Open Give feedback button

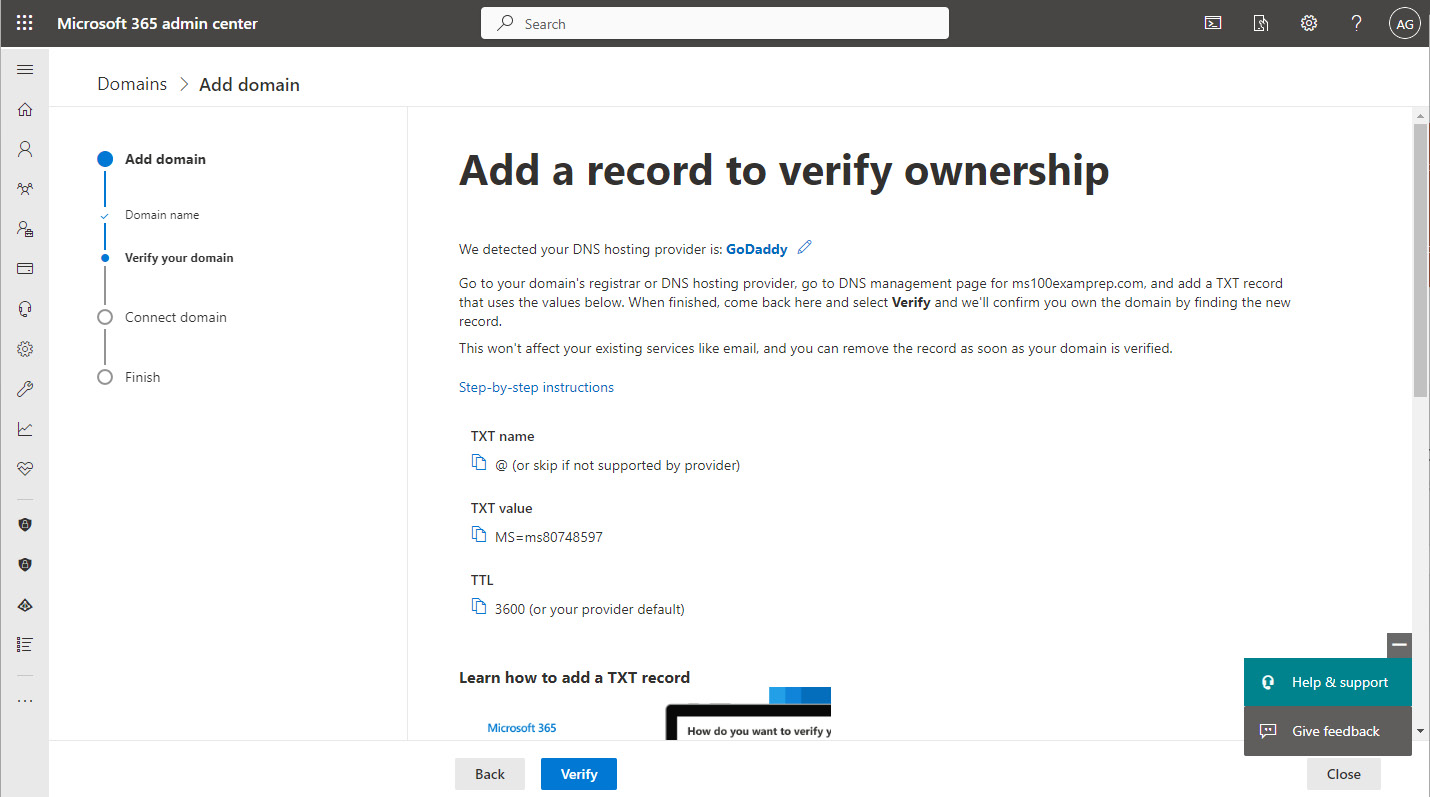pos(1328,731)
